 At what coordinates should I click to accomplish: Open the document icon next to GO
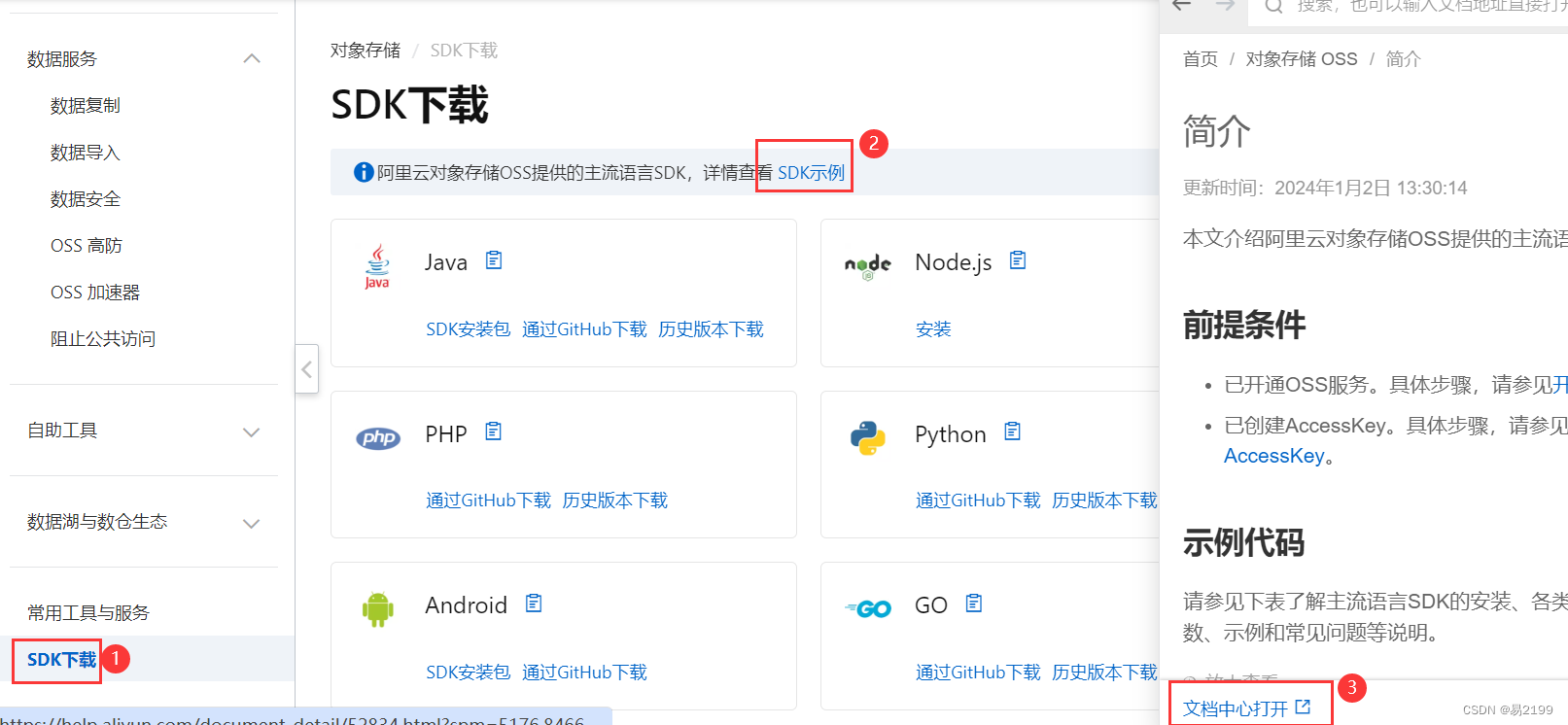(x=974, y=604)
